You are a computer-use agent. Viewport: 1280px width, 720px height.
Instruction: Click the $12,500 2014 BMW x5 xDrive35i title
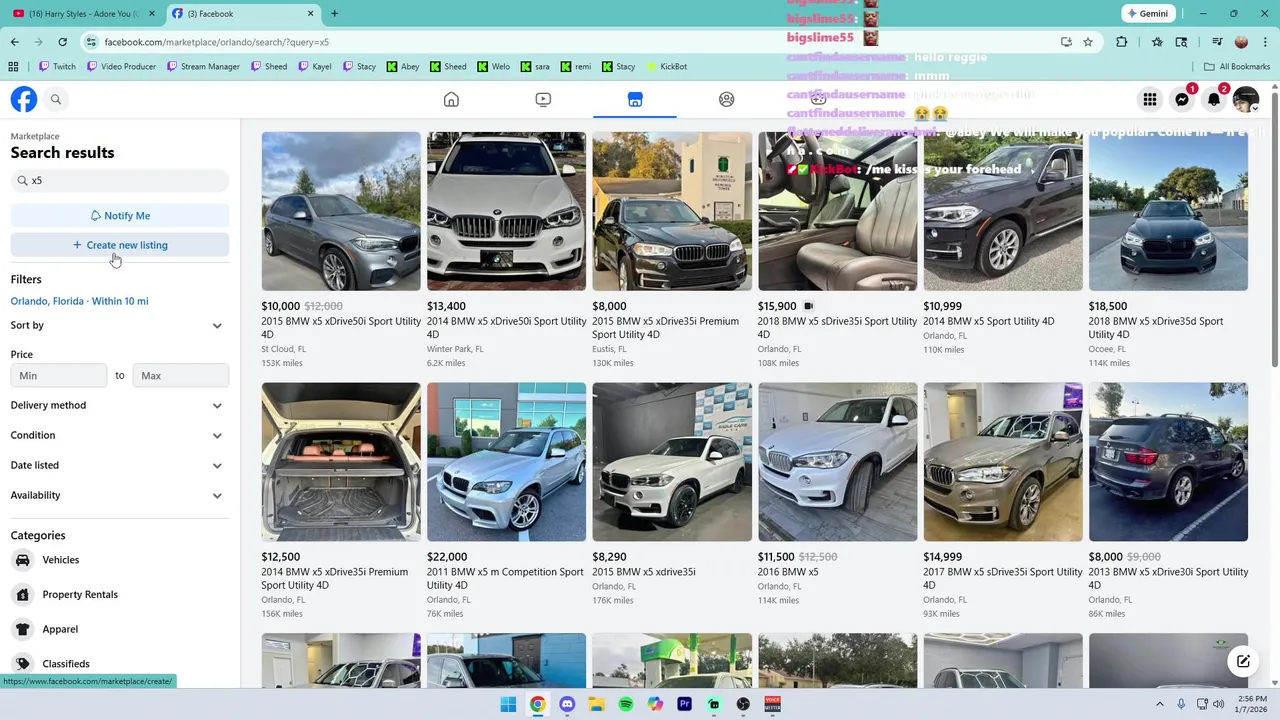pos(334,578)
